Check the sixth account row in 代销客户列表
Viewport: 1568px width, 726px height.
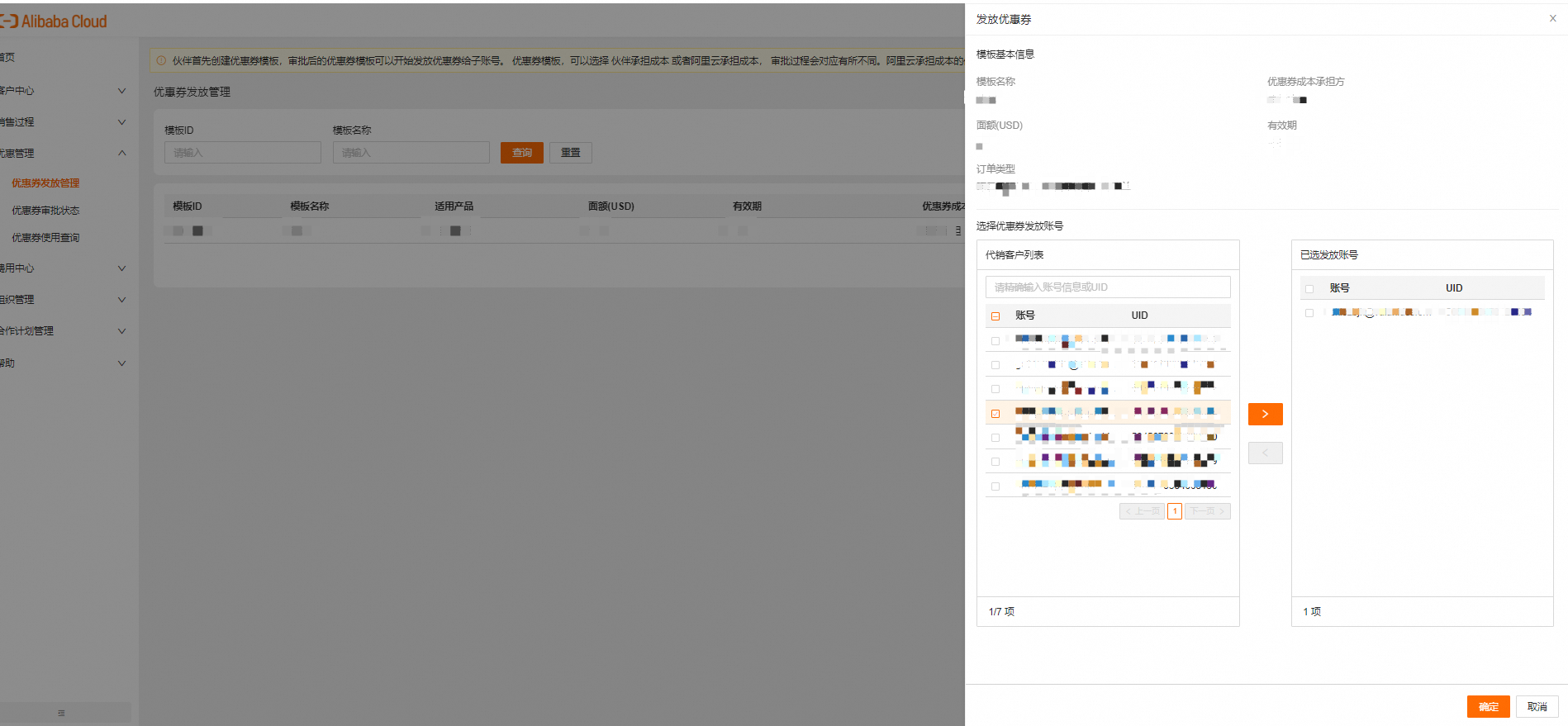tap(995, 462)
